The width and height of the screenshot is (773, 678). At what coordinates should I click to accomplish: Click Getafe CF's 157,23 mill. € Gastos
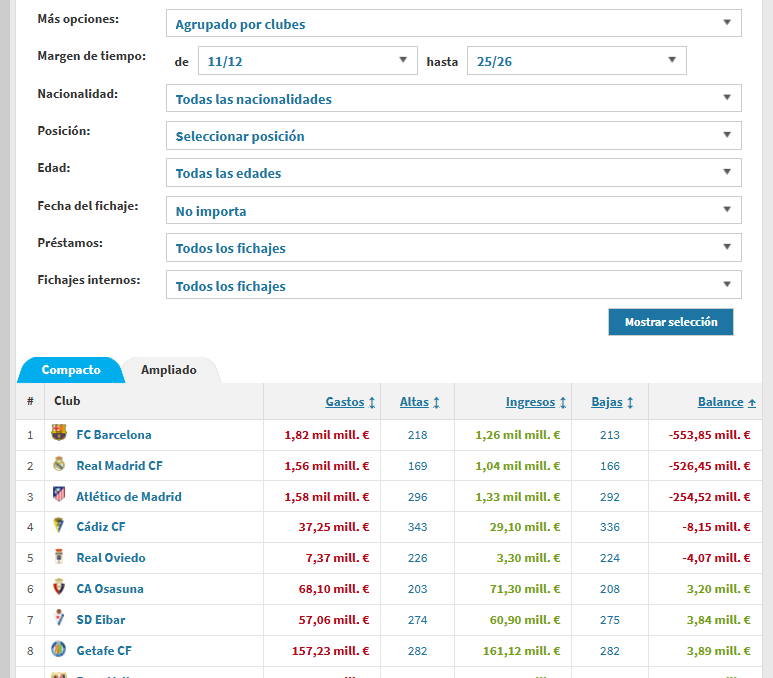(330, 651)
